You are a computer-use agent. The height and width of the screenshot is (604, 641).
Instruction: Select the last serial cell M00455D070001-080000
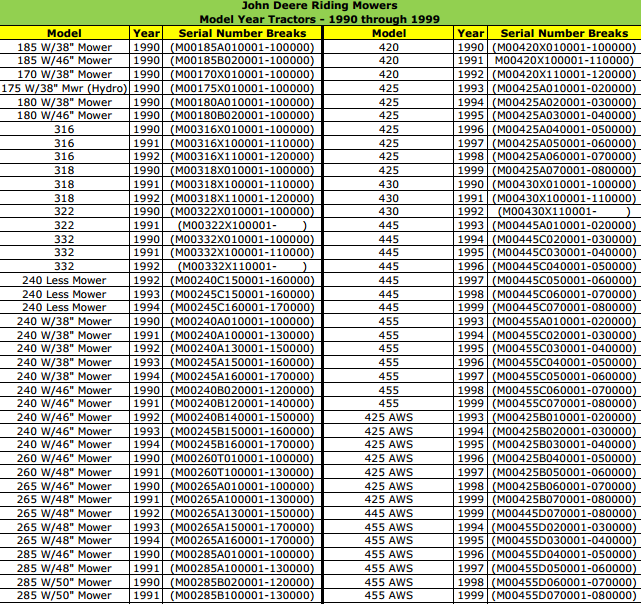[x=564, y=595]
